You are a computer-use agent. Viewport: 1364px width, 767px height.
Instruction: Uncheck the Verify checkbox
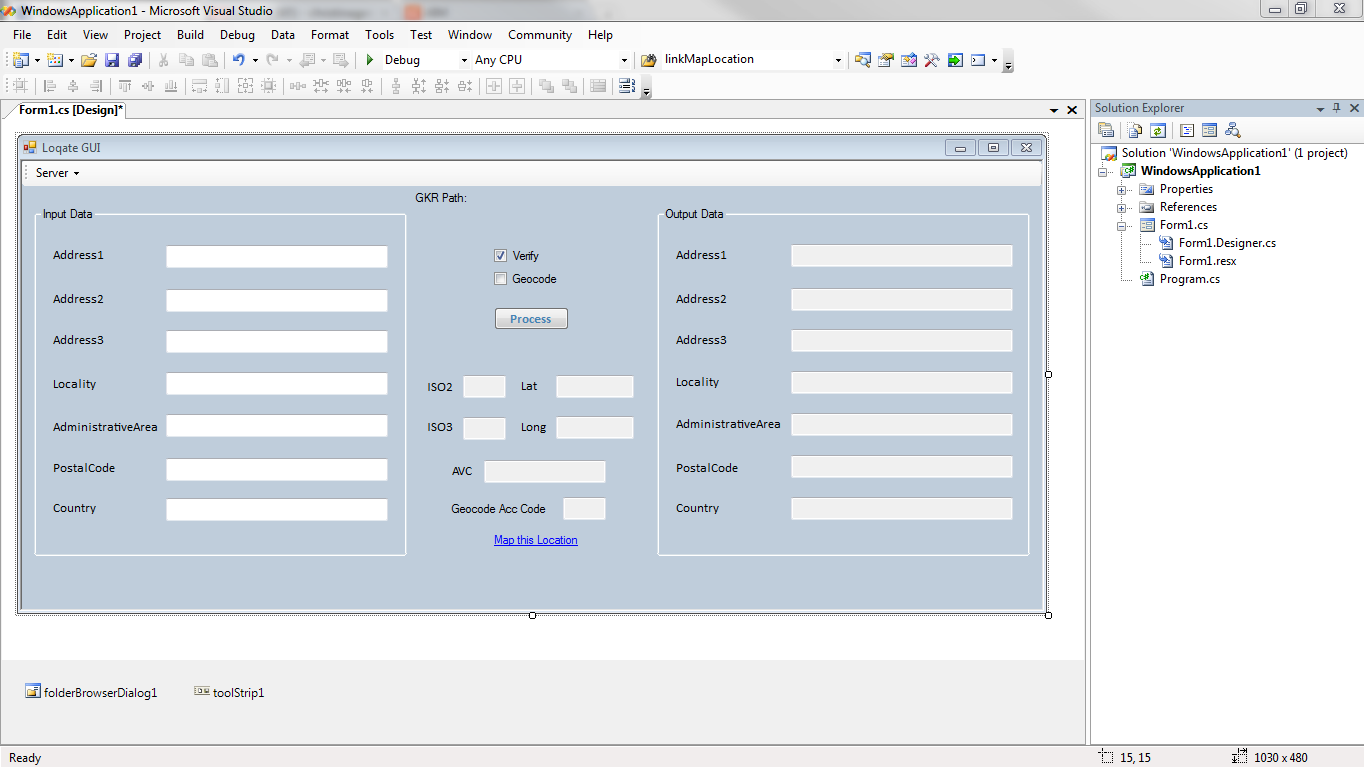(x=501, y=256)
